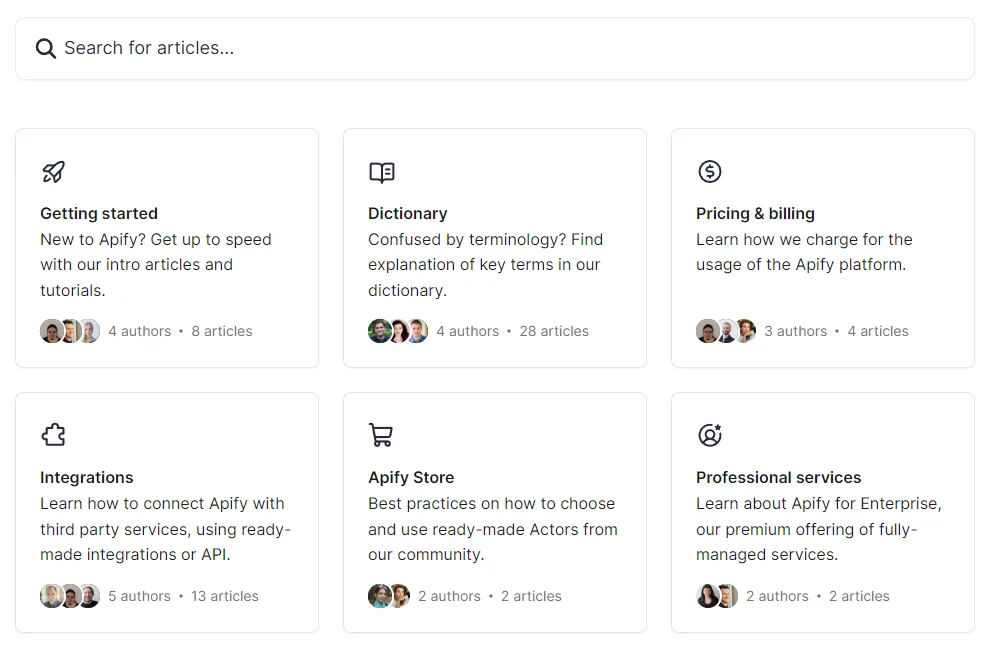Image resolution: width=990 pixels, height=650 pixels.
Task: Open the Integrations collection heading
Action: 87,477
